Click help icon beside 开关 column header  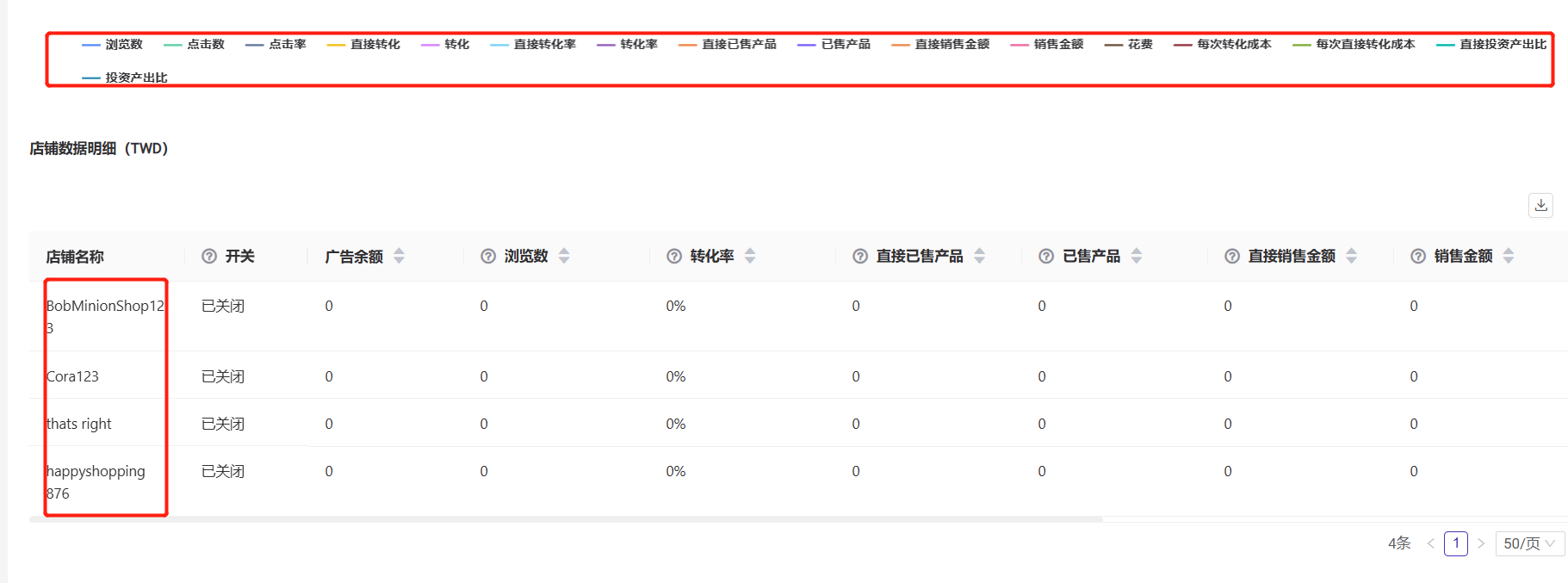click(x=209, y=257)
